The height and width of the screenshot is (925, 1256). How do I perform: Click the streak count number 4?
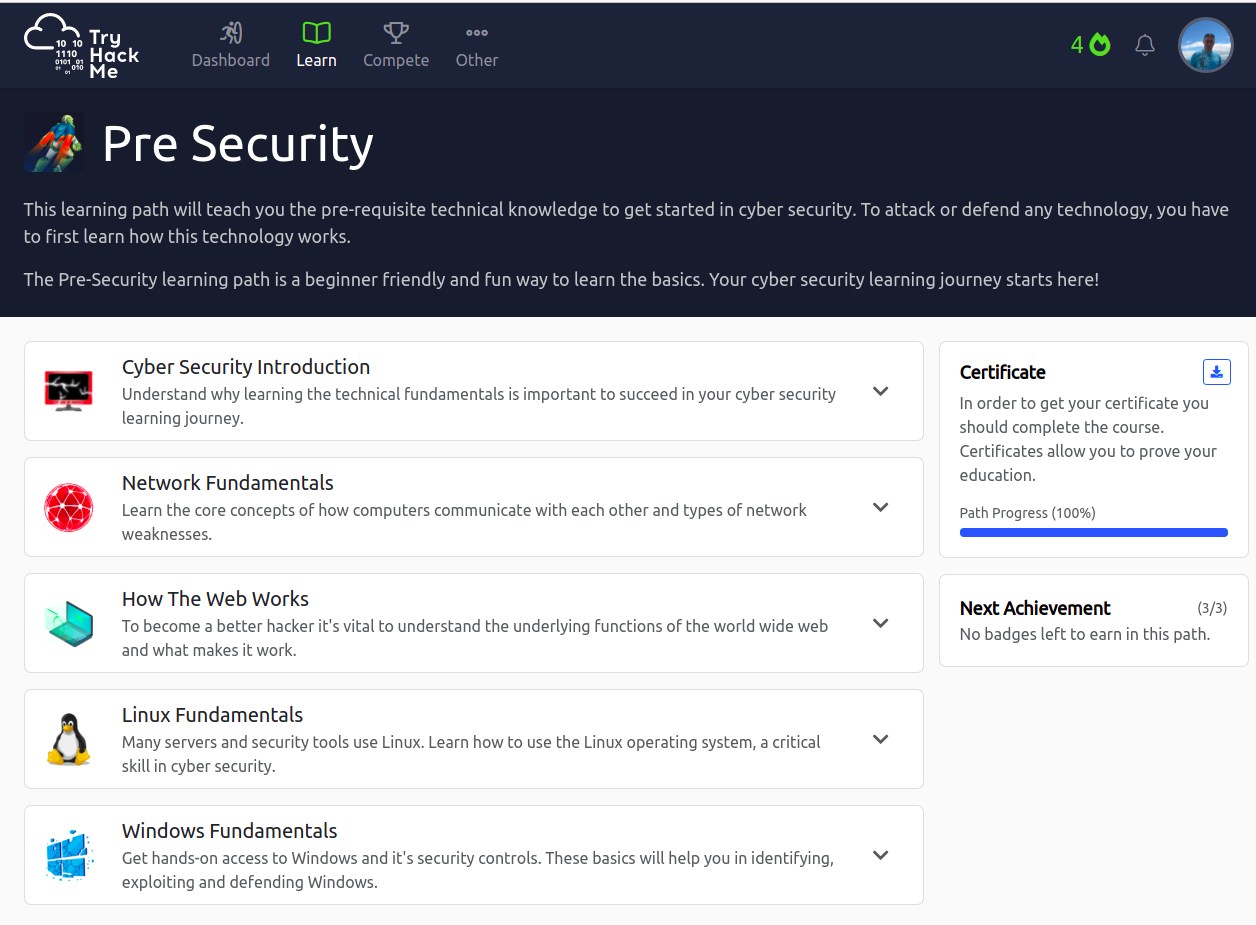[1077, 45]
